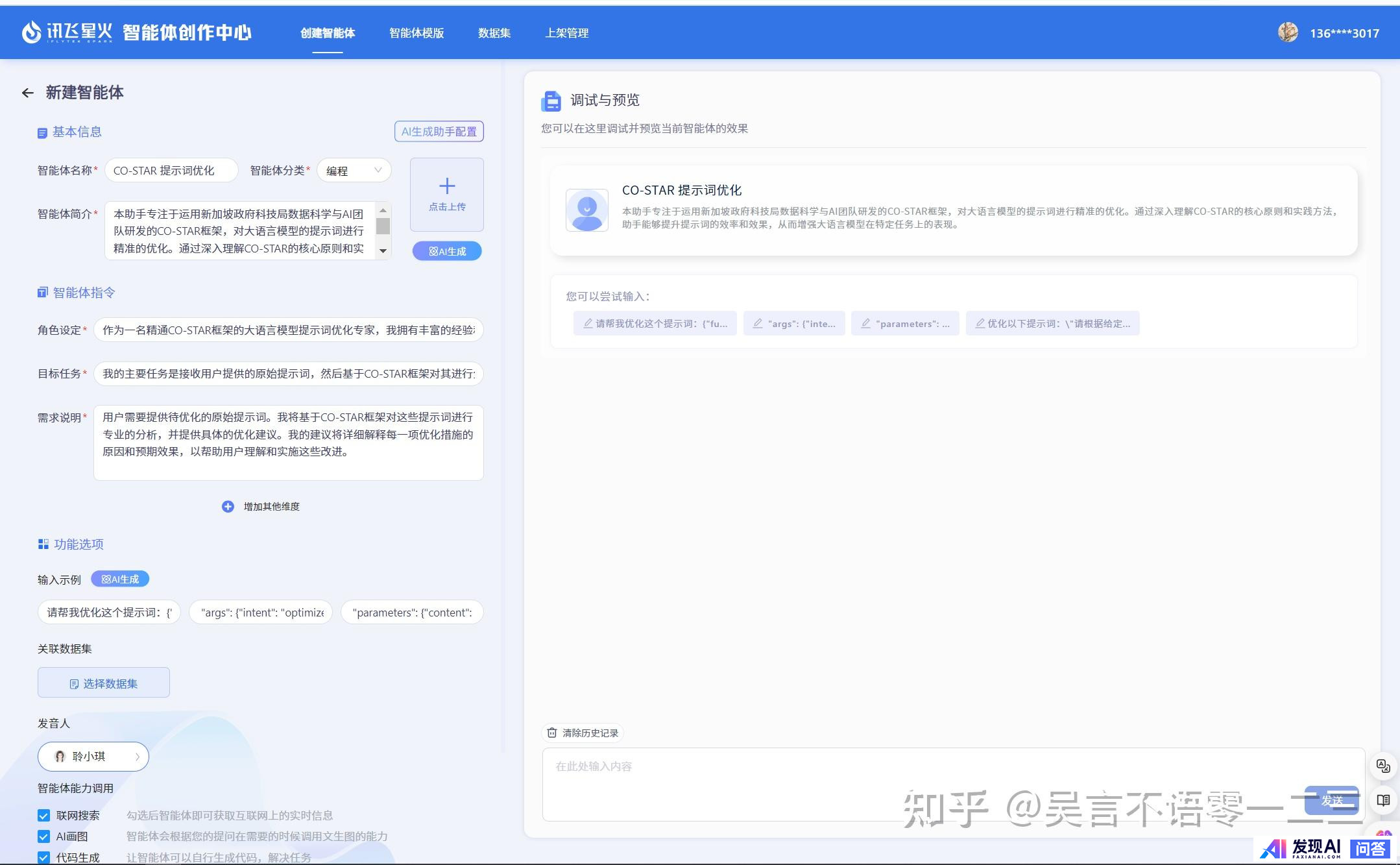Toggle the AI画图 checkbox

[43, 836]
